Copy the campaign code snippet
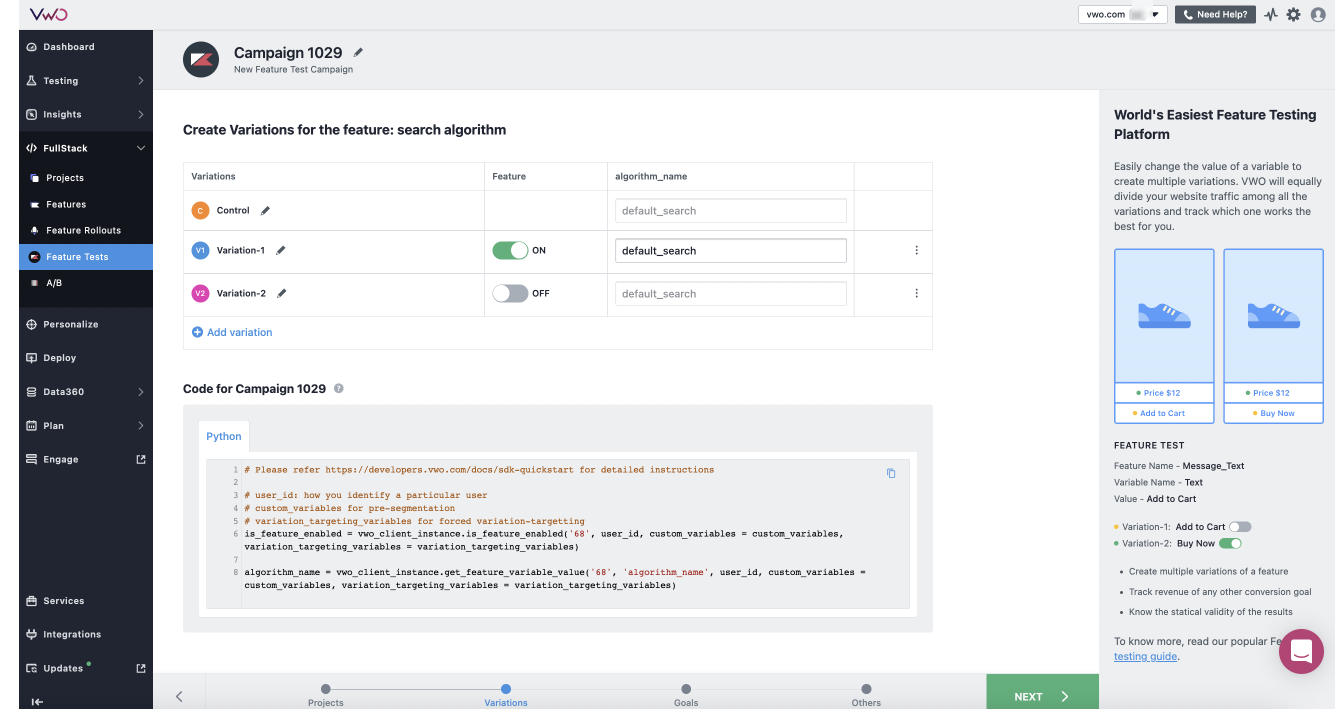Screen dimensions: 1335x709 tap(891, 473)
